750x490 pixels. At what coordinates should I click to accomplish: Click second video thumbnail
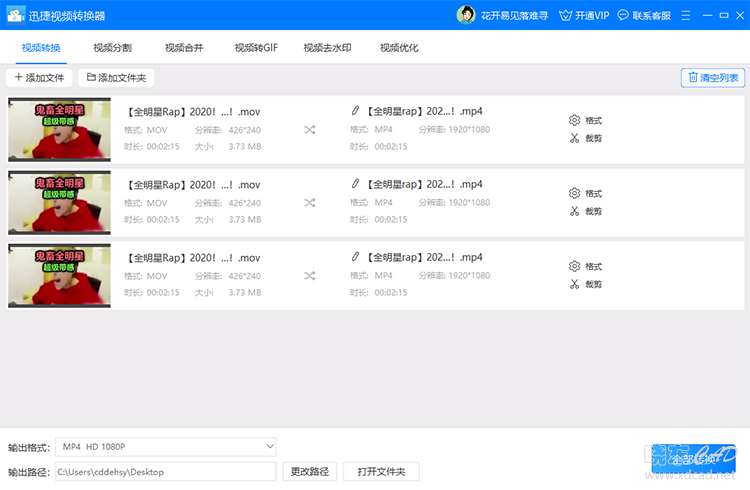pos(59,203)
